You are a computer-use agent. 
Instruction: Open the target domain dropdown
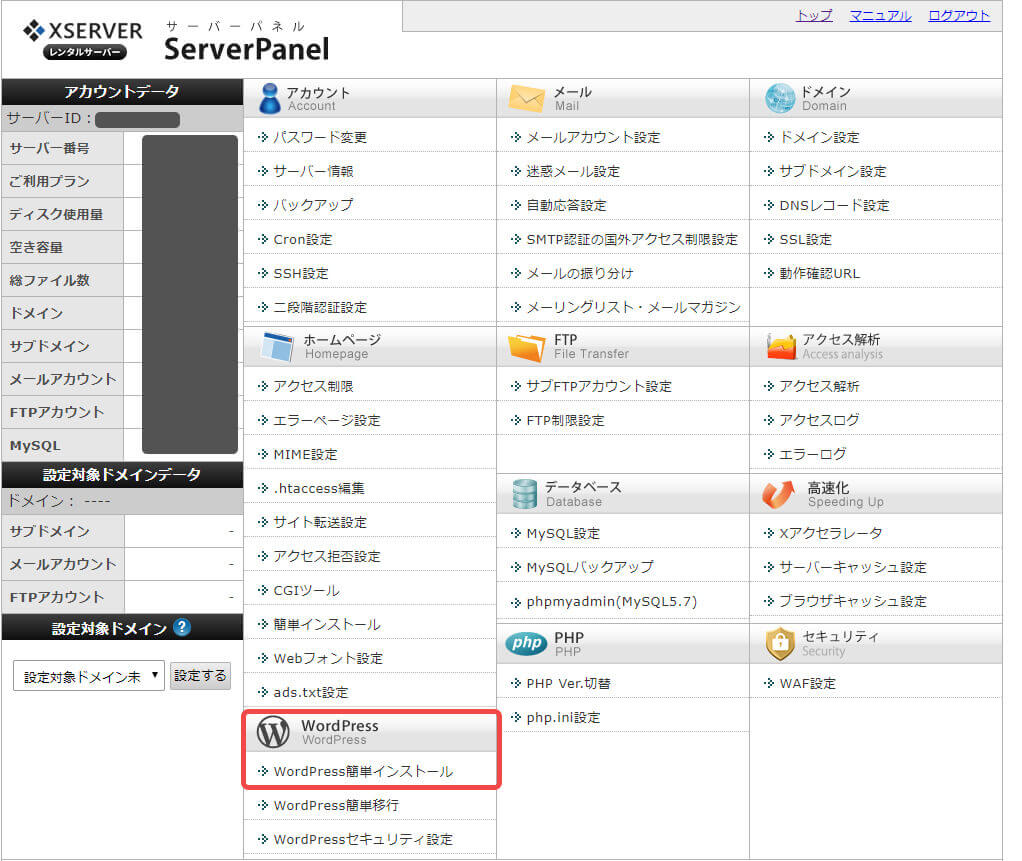[89, 676]
